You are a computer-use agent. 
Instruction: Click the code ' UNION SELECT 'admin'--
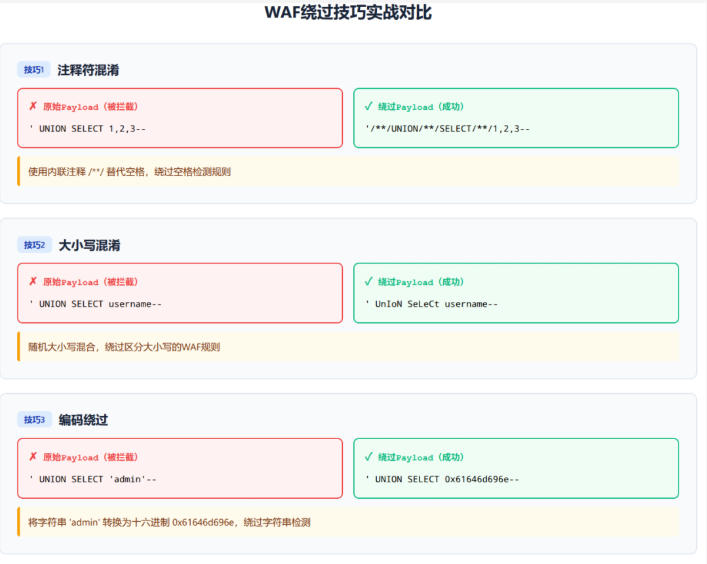pyautogui.click(x=92, y=479)
